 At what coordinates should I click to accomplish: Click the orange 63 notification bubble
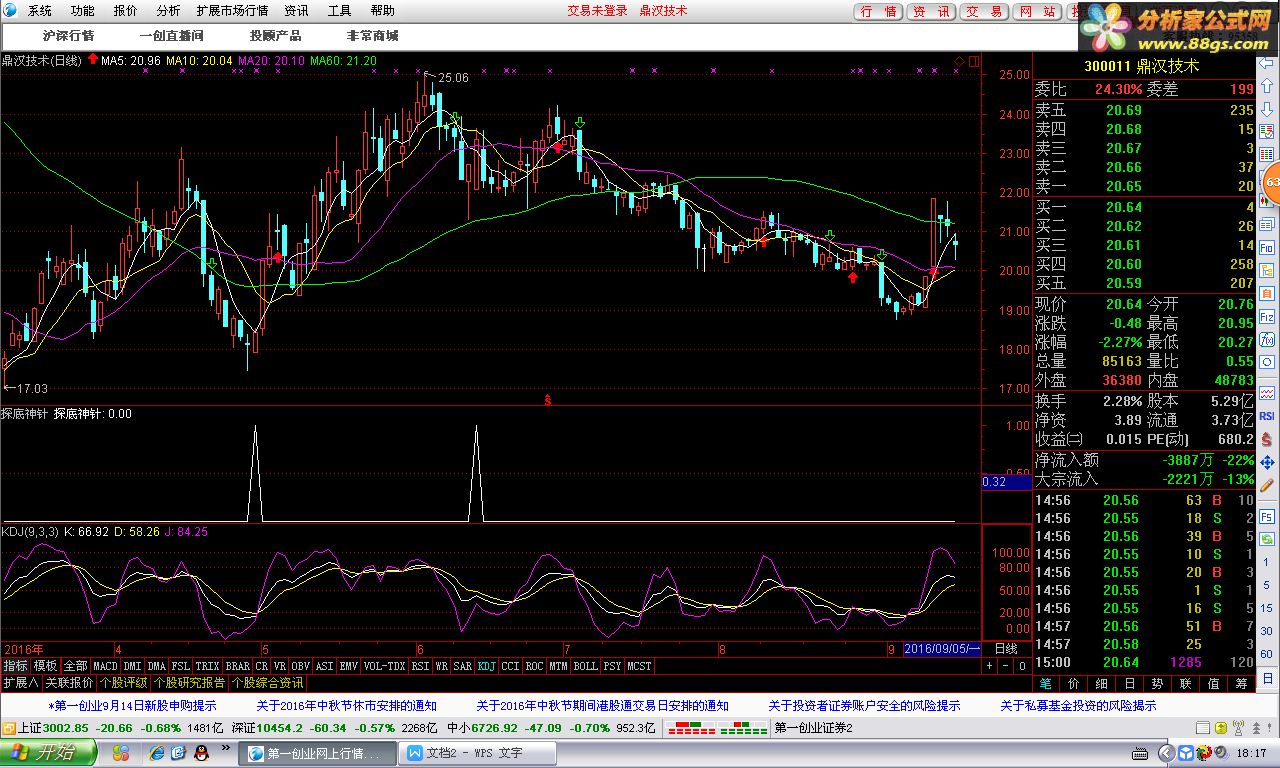click(1271, 183)
